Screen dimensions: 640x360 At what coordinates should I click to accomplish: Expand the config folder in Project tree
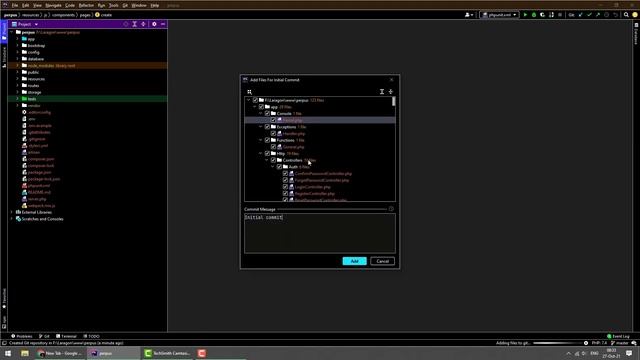click(x=18, y=52)
